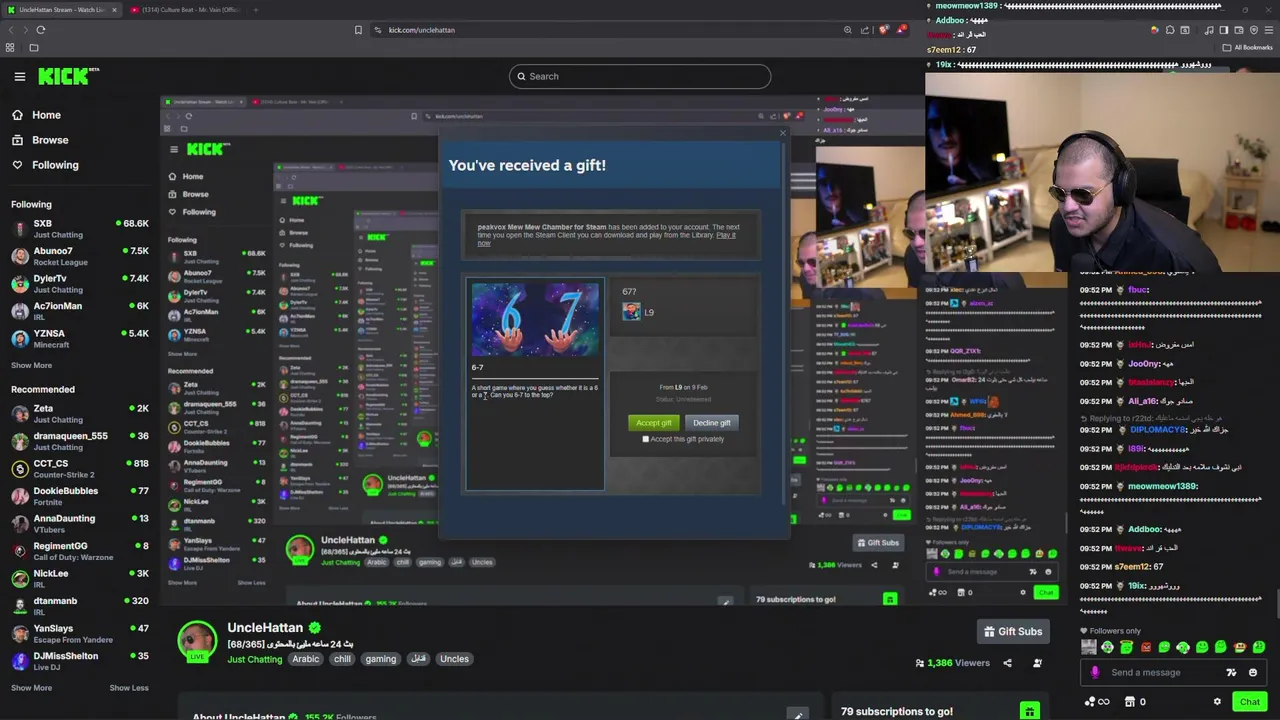Open YZNSA Minecraft channel

(80, 339)
